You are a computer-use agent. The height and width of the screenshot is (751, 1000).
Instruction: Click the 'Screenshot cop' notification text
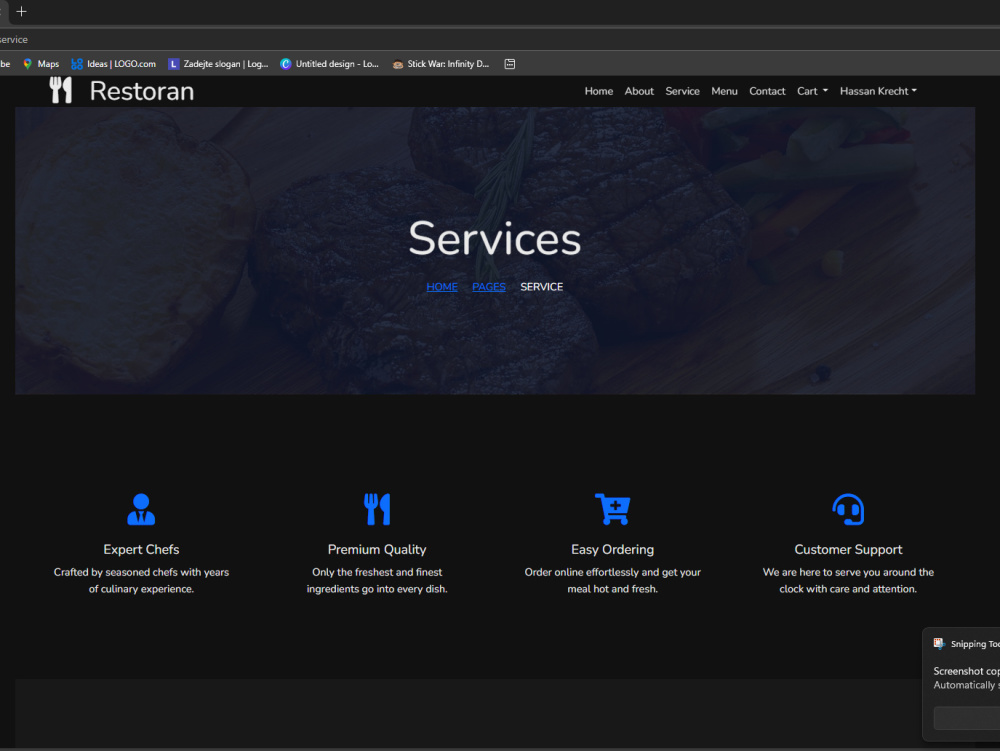pos(966,671)
